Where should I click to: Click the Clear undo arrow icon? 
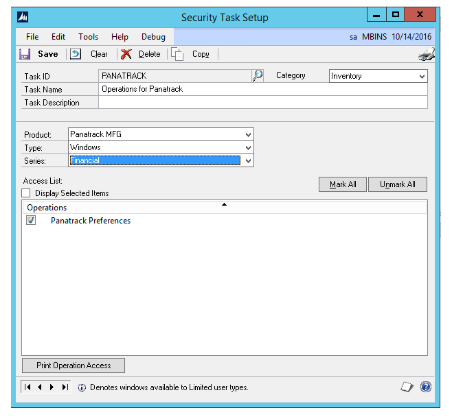[75, 54]
